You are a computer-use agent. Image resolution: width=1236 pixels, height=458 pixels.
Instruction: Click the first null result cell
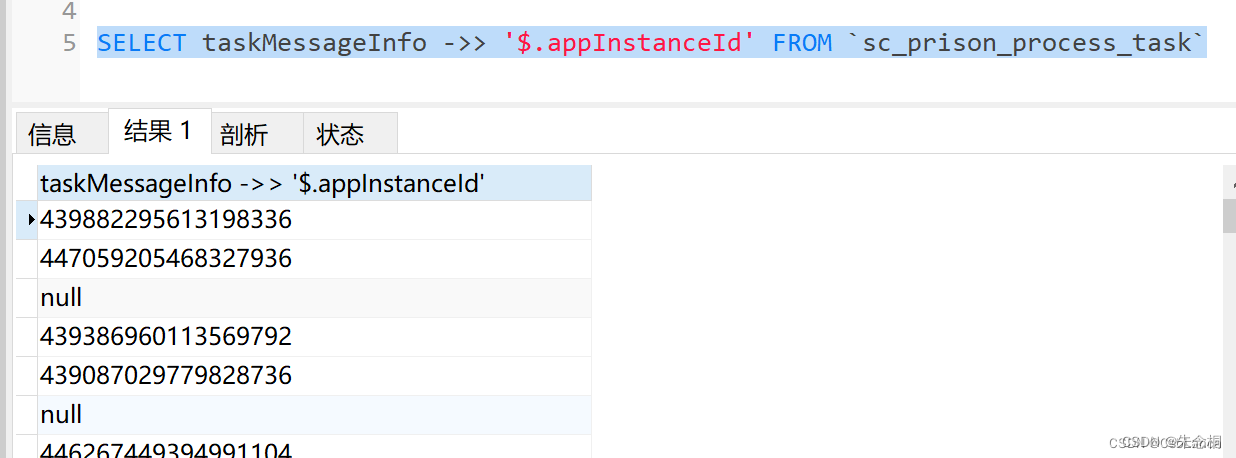(61, 298)
